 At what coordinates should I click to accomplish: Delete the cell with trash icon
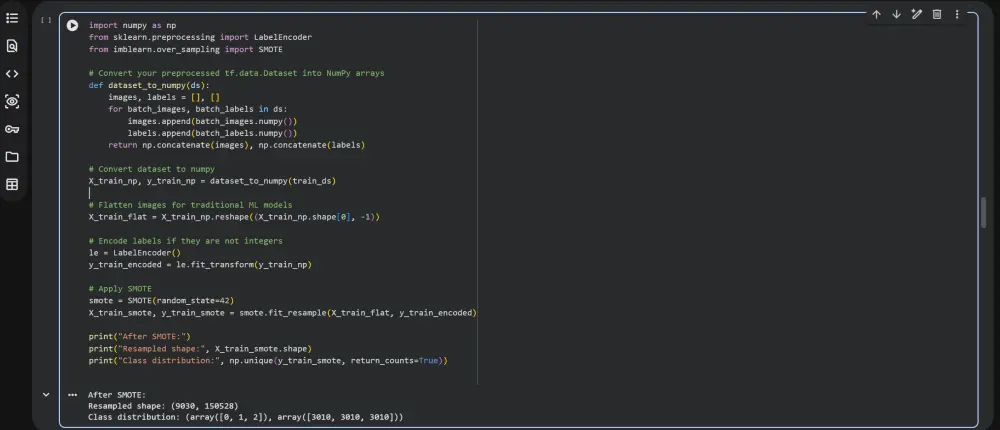coord(937,14)
